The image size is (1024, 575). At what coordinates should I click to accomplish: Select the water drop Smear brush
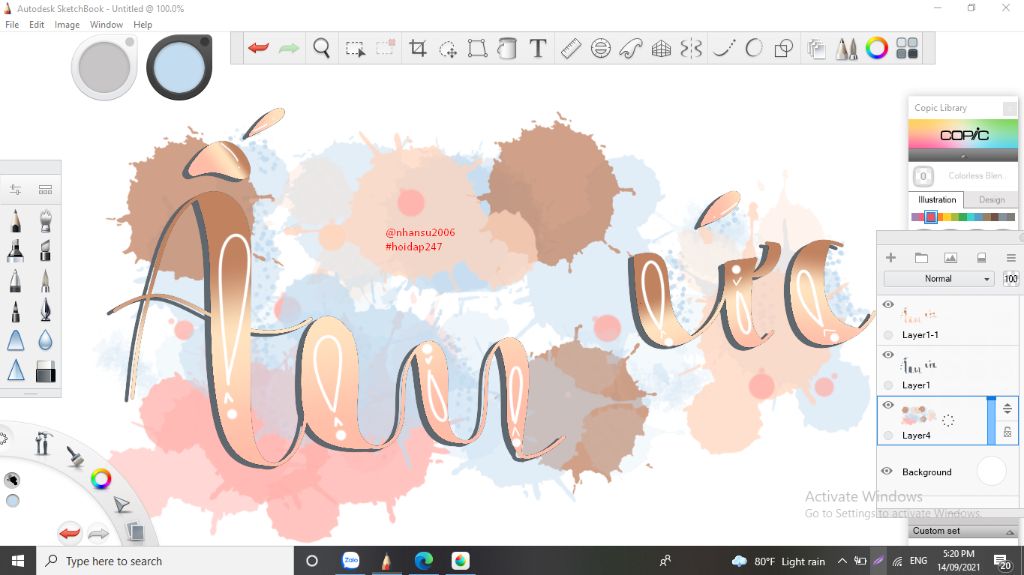pos(45,340)
